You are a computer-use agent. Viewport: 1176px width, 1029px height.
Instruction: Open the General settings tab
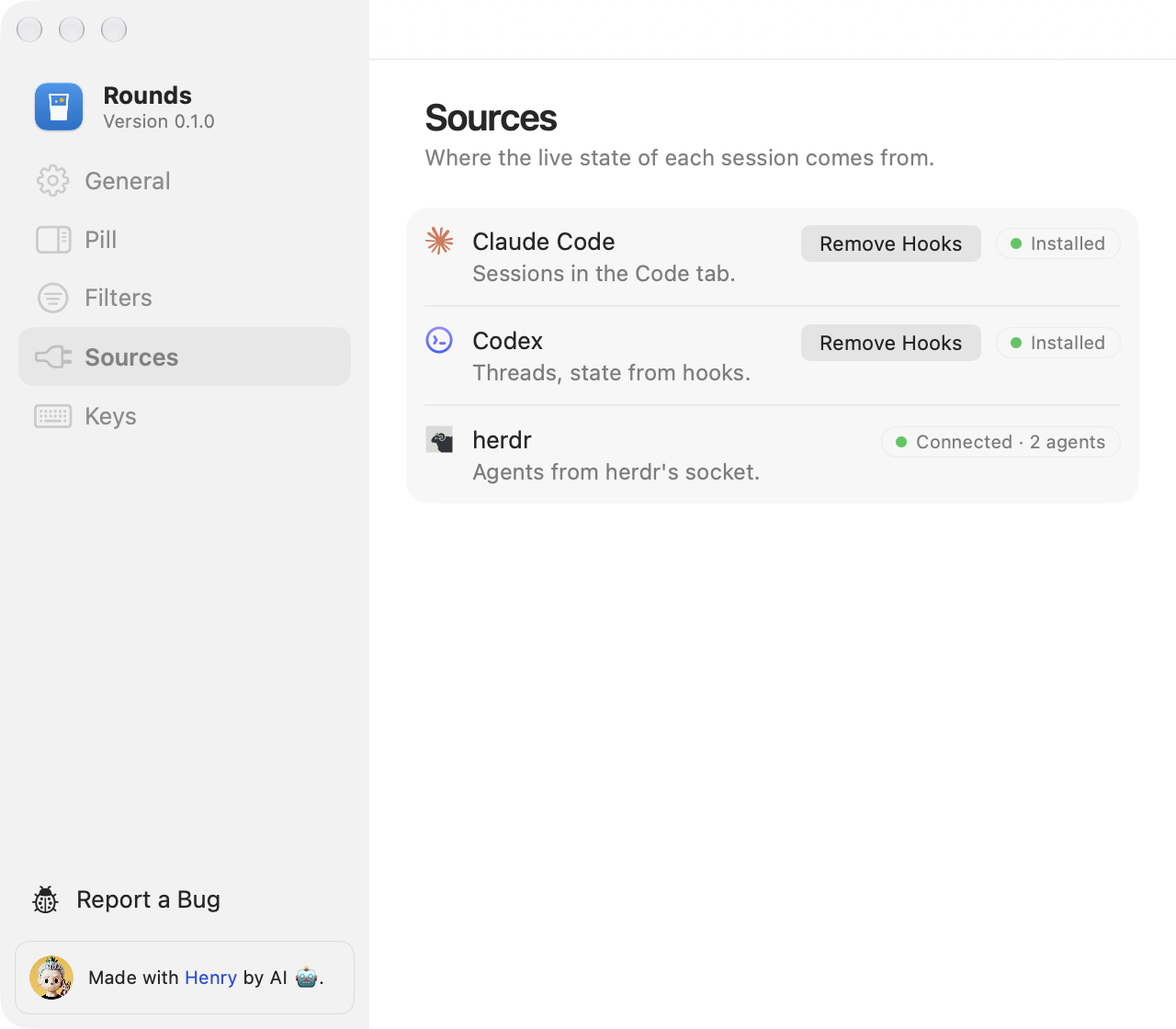[x=185, y=181]
